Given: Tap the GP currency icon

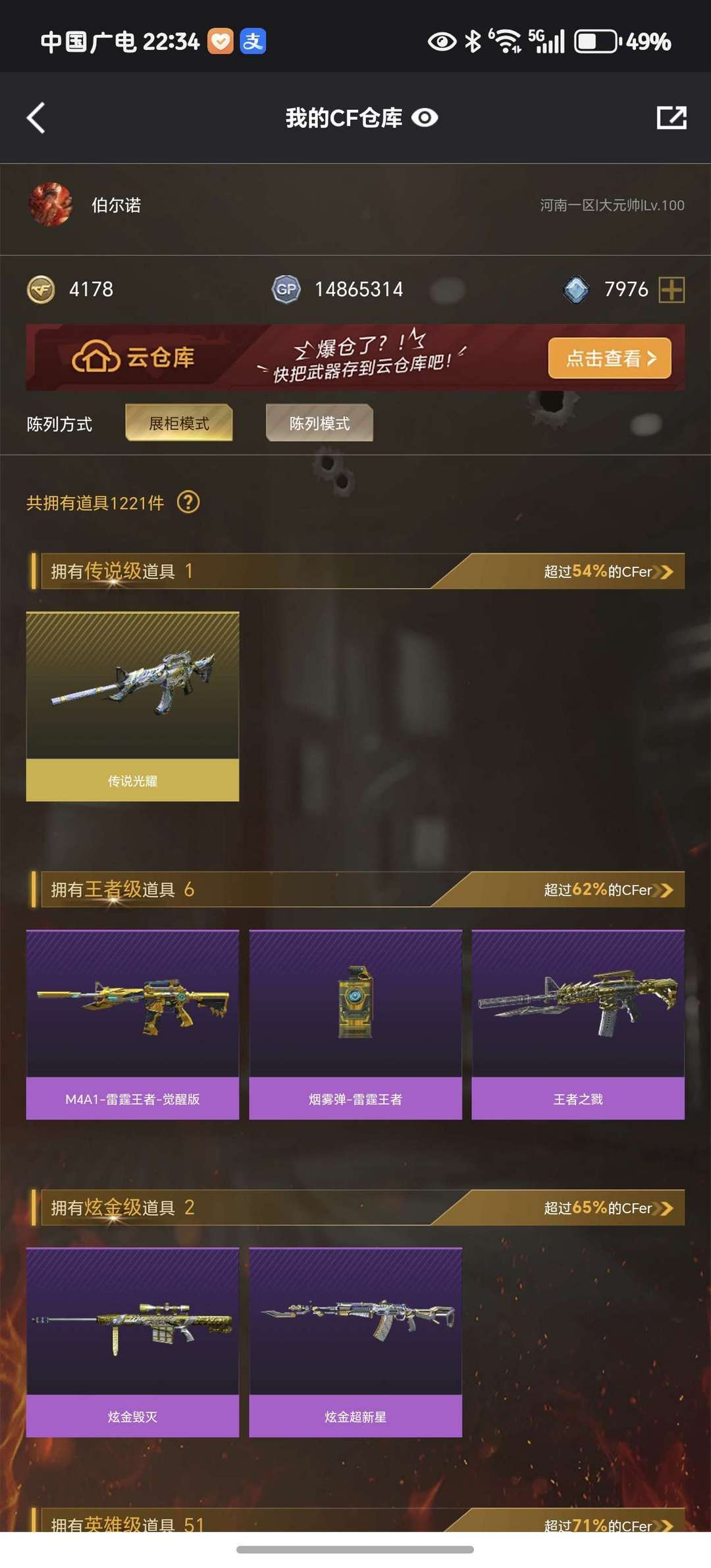Looking at the screenshot, I should click(286, 289).
